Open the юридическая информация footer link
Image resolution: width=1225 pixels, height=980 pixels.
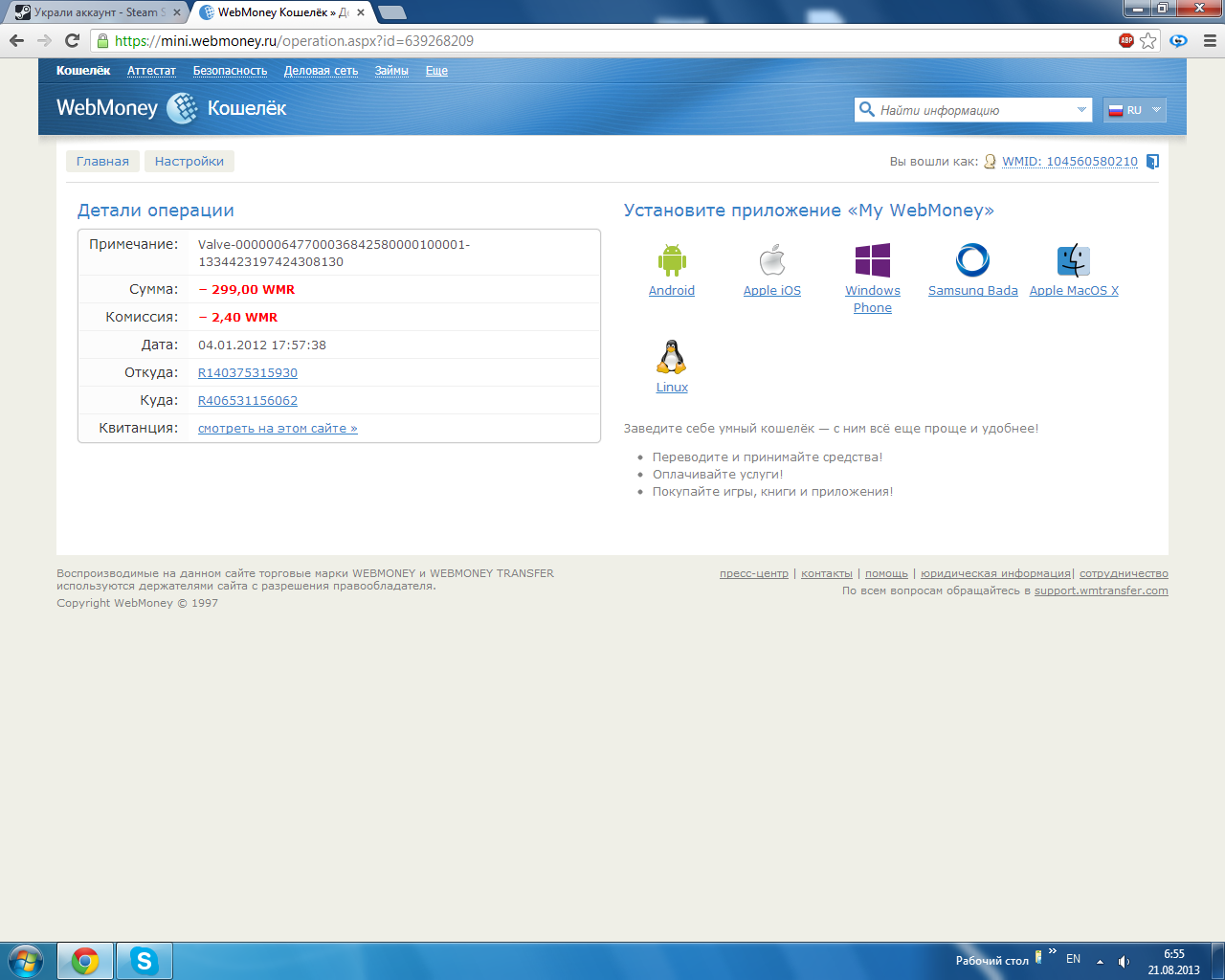[x=995, y=573]
